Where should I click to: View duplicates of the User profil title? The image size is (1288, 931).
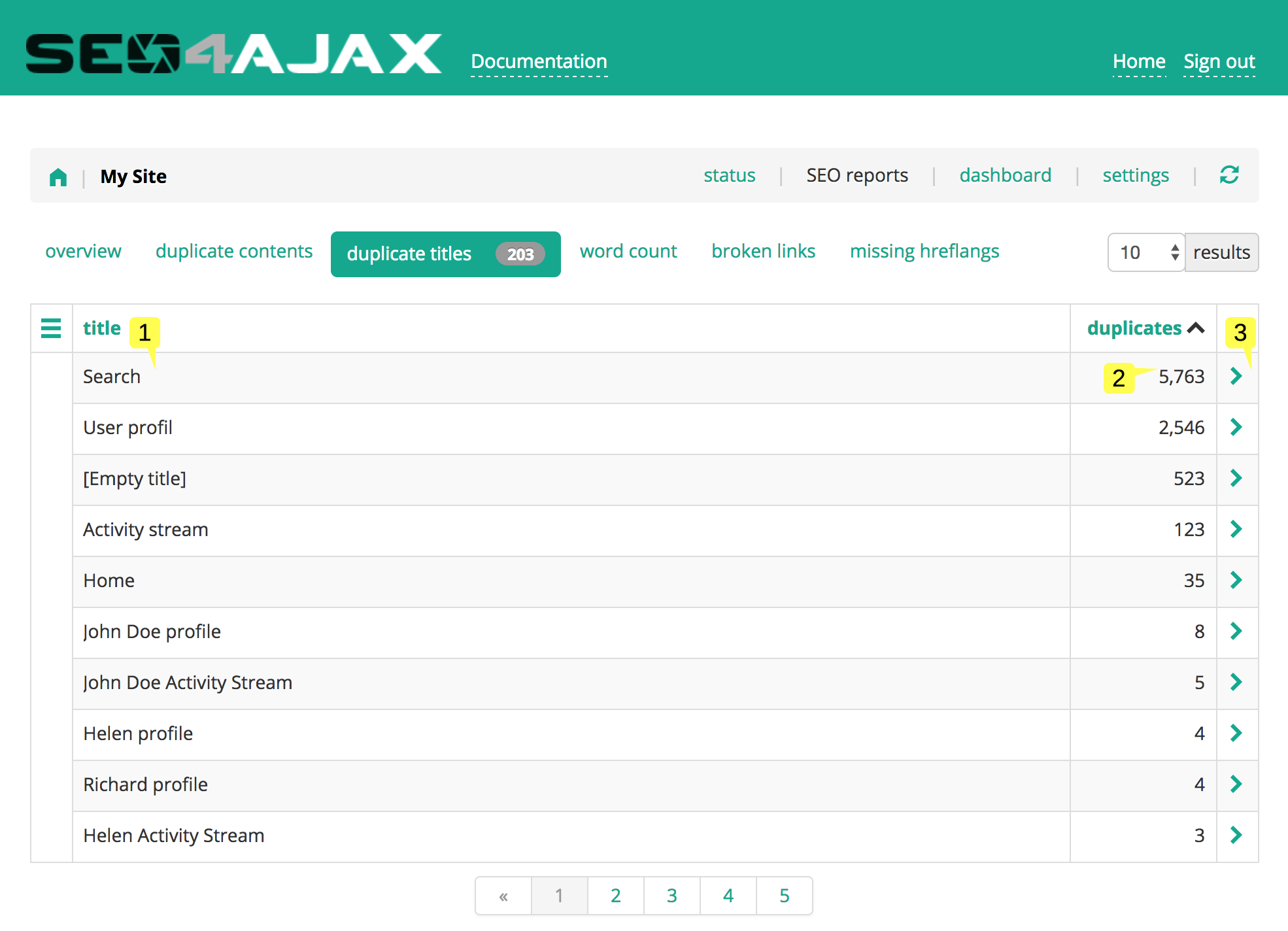point(1236,428)
